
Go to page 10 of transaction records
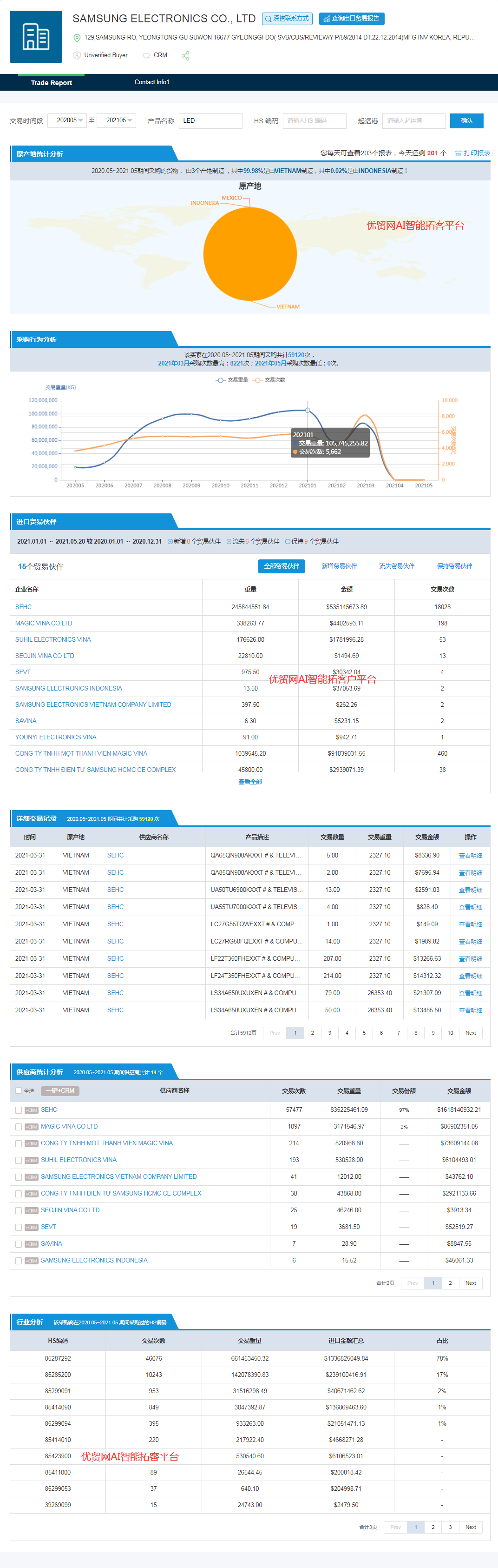click(x=450, y=1032)
